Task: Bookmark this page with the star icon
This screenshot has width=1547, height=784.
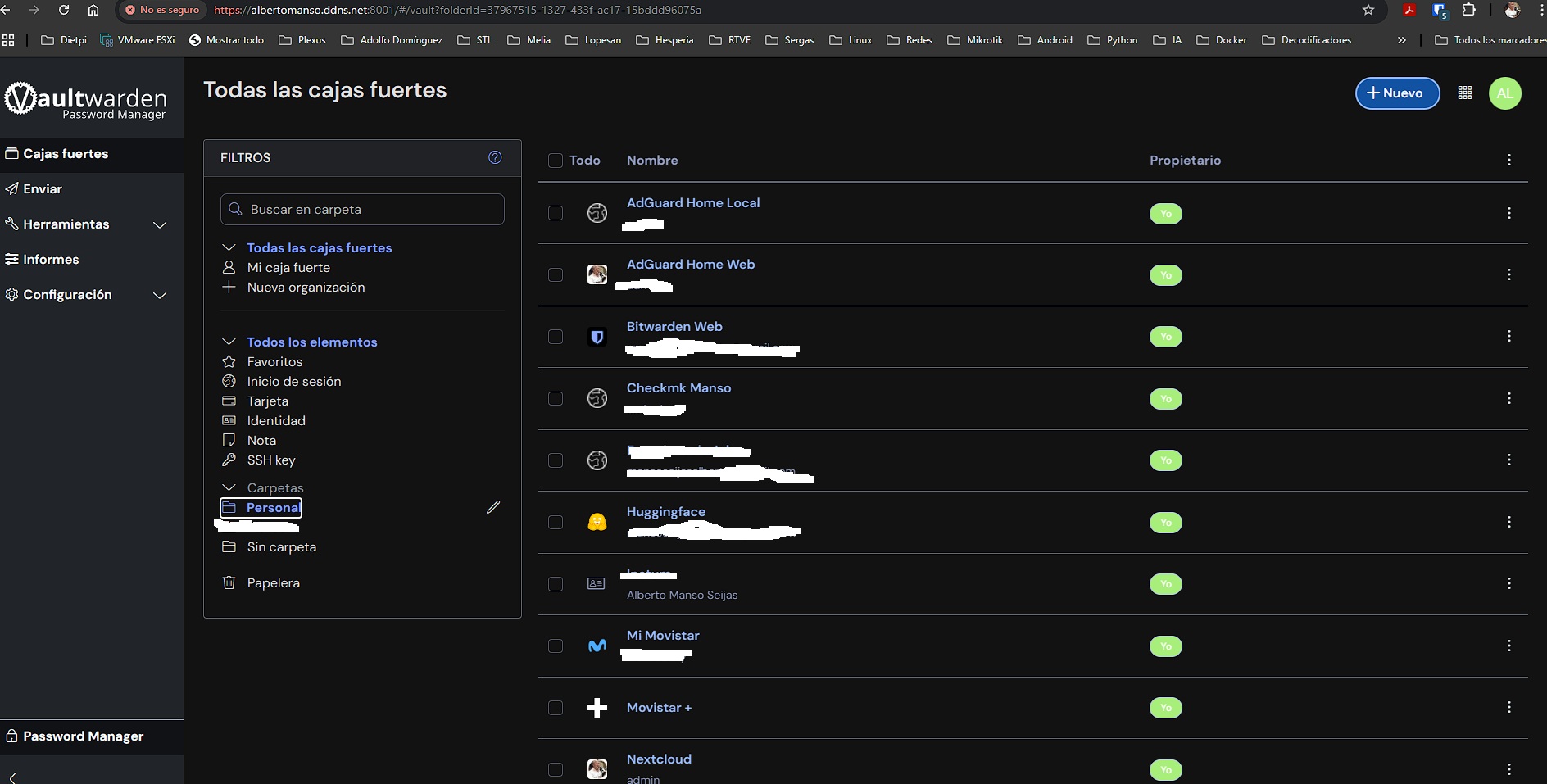Action: [1368, 10]
